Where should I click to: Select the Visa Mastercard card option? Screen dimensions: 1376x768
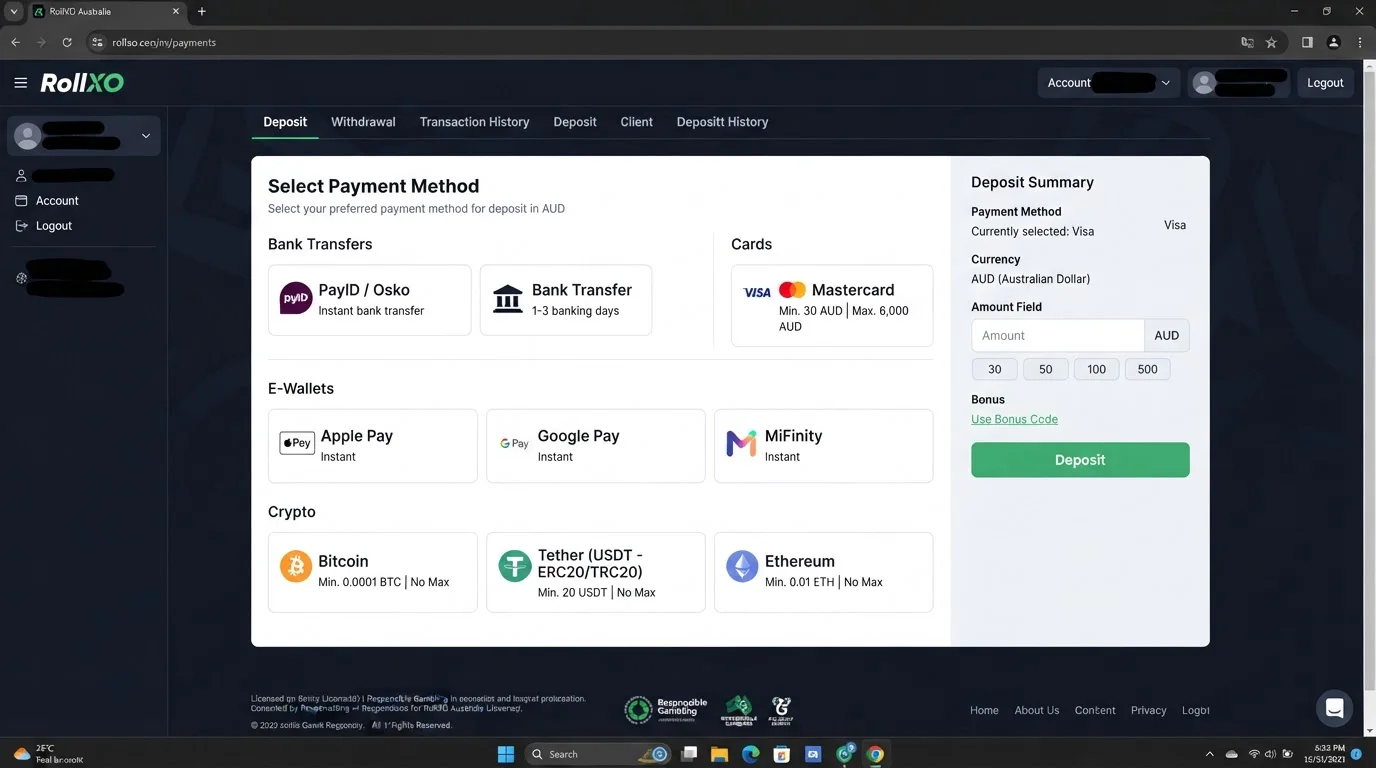[832, 305]
